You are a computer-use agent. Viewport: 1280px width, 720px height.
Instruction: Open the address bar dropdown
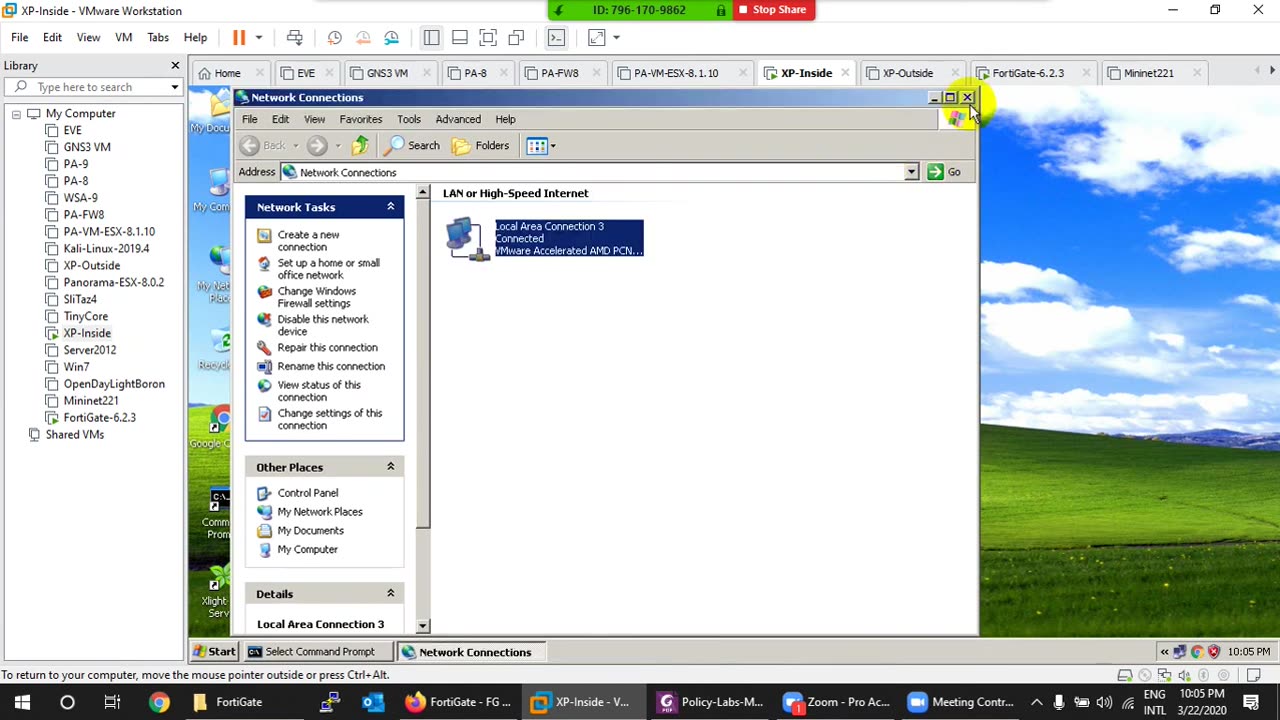911,172
